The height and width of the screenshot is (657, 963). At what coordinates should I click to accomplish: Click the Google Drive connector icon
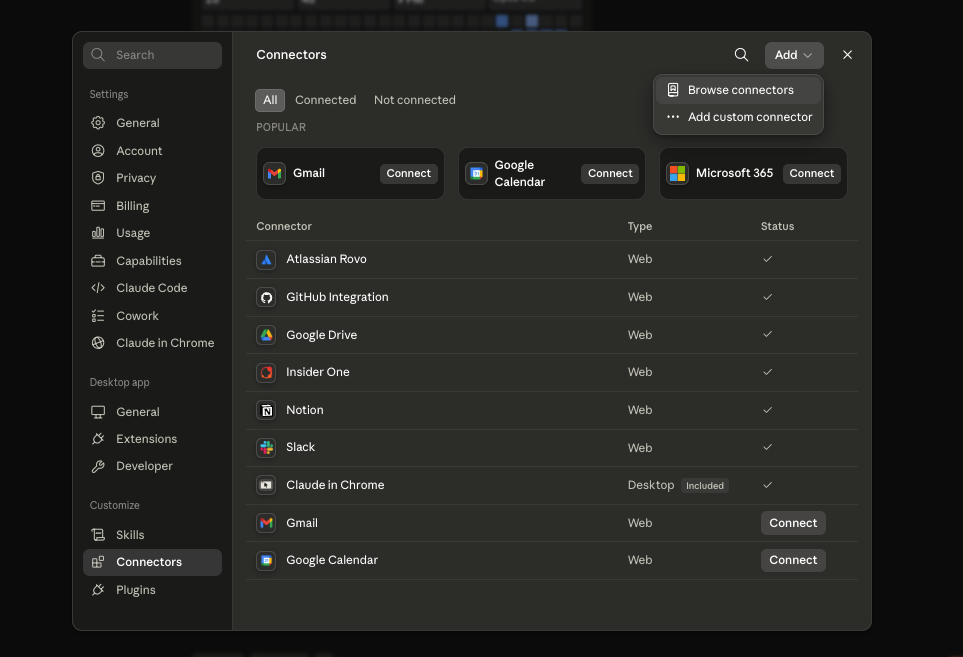[x=266, y=335]
